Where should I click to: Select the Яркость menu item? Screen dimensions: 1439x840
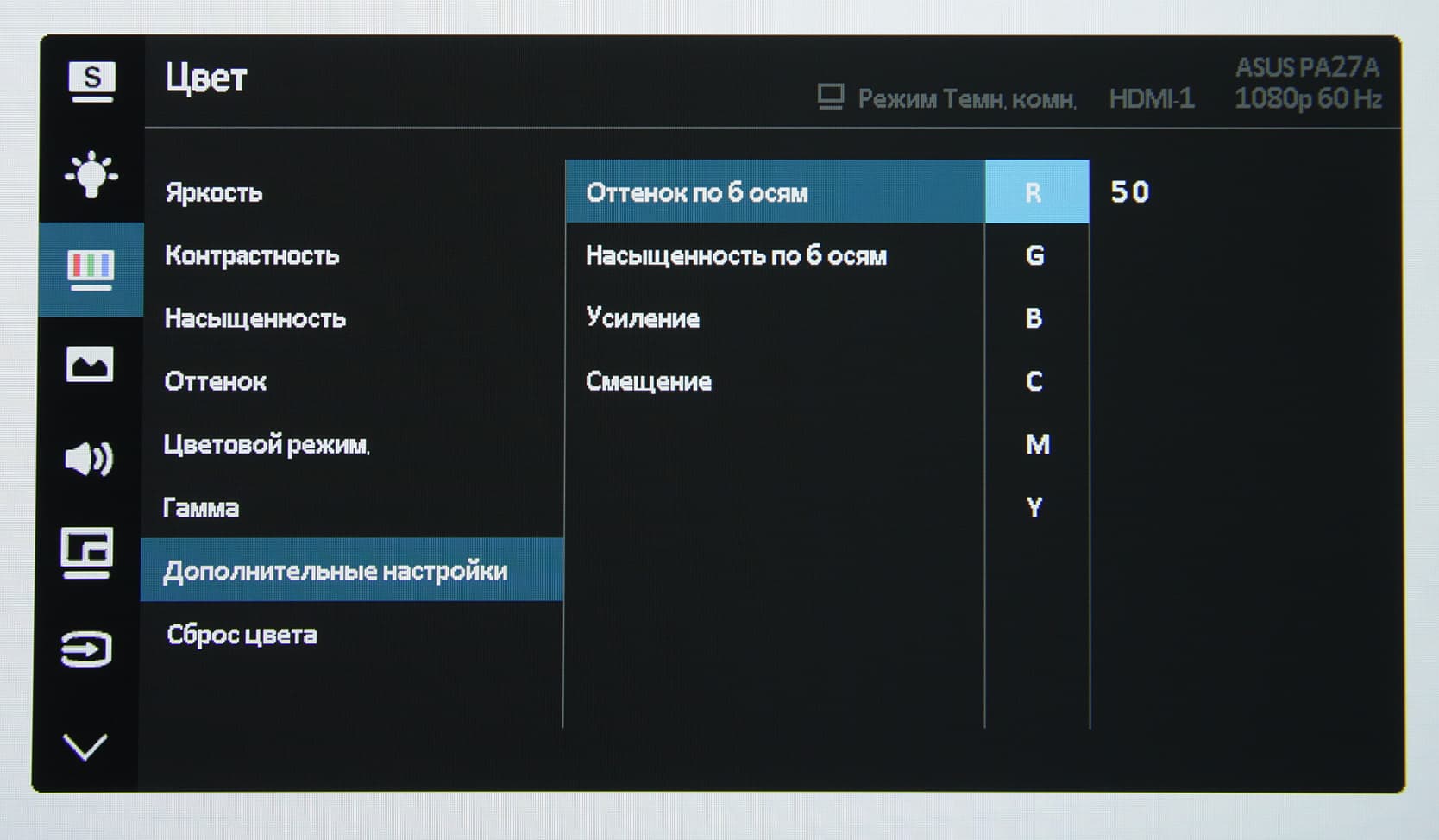pos(214,192)
